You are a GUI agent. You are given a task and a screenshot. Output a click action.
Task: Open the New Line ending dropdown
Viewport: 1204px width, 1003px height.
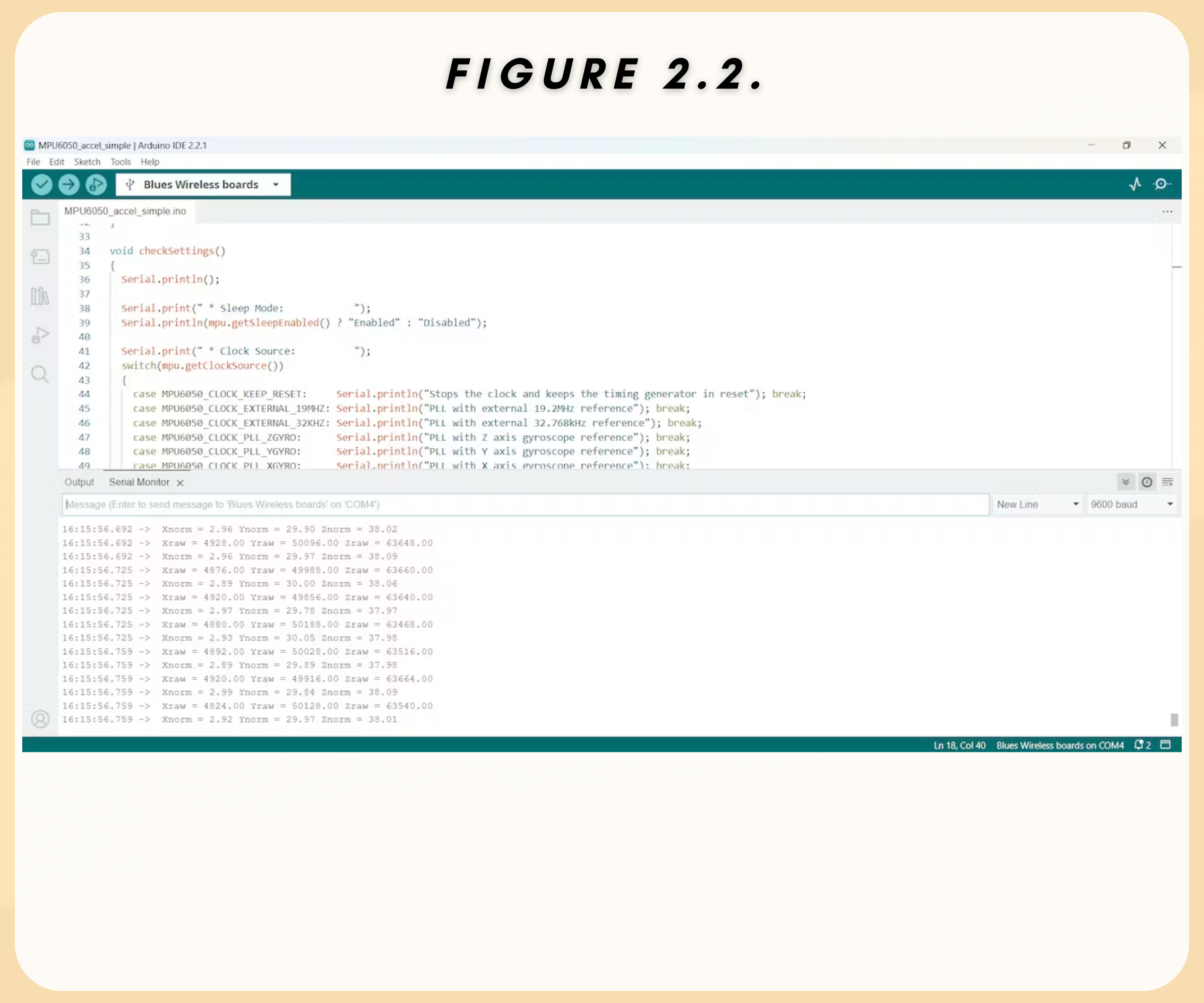click(1037, 504)
